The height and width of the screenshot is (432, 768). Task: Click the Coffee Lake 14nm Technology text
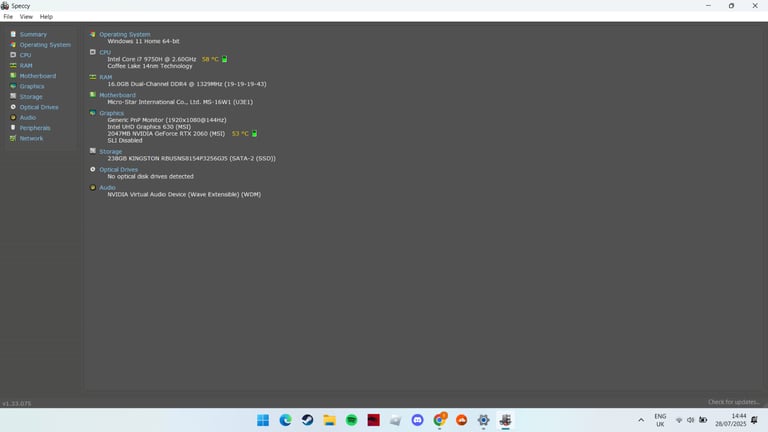(150, 66)
